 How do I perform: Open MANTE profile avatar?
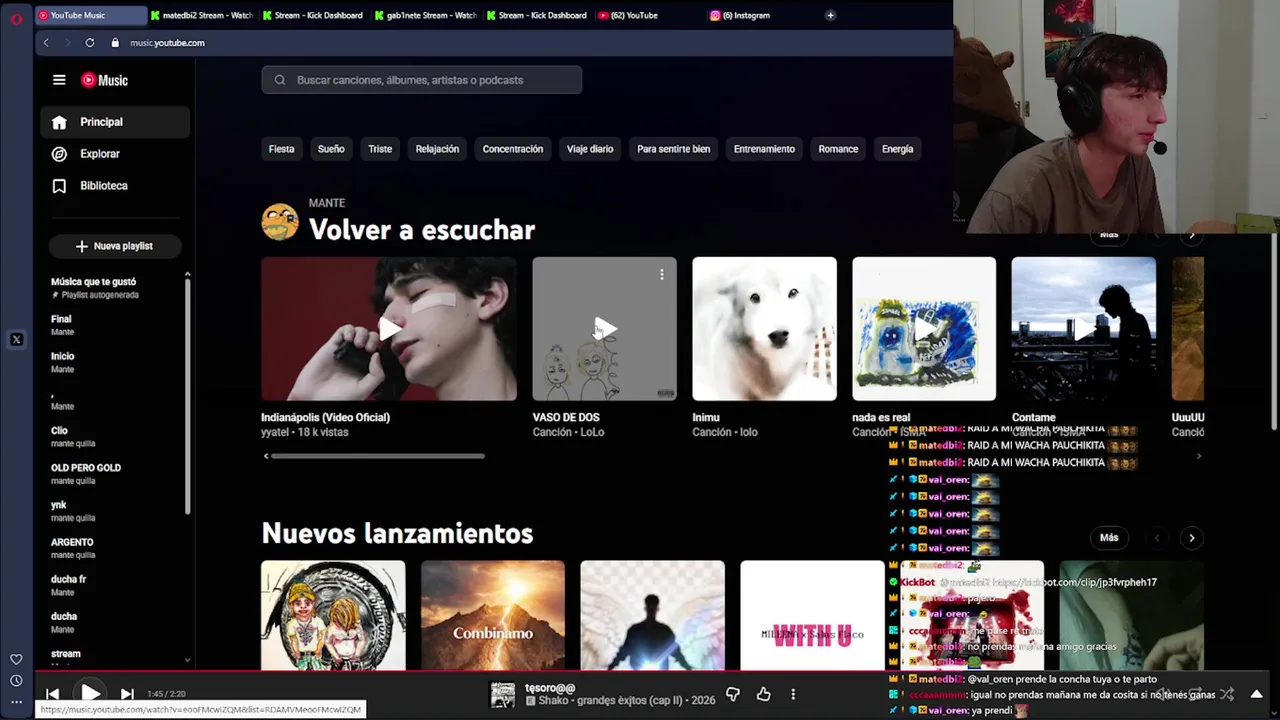coord(280,222)
